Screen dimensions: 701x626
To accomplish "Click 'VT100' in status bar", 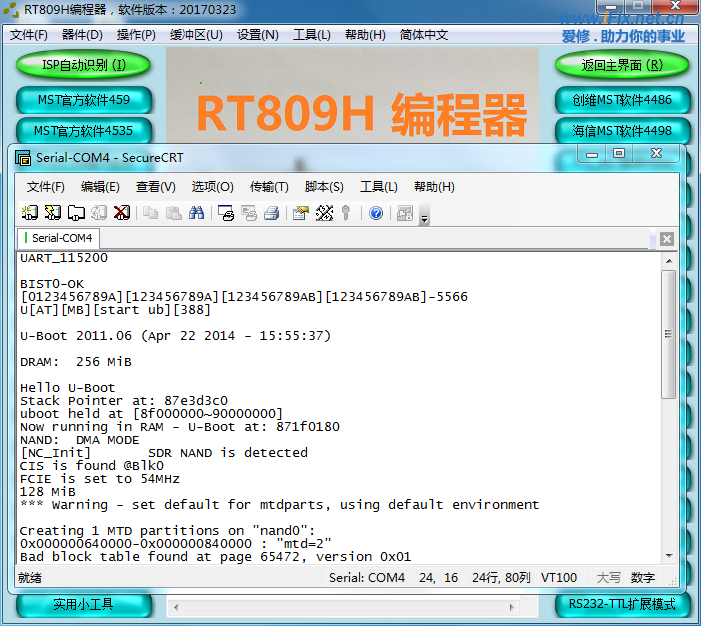I will point(559,578).
